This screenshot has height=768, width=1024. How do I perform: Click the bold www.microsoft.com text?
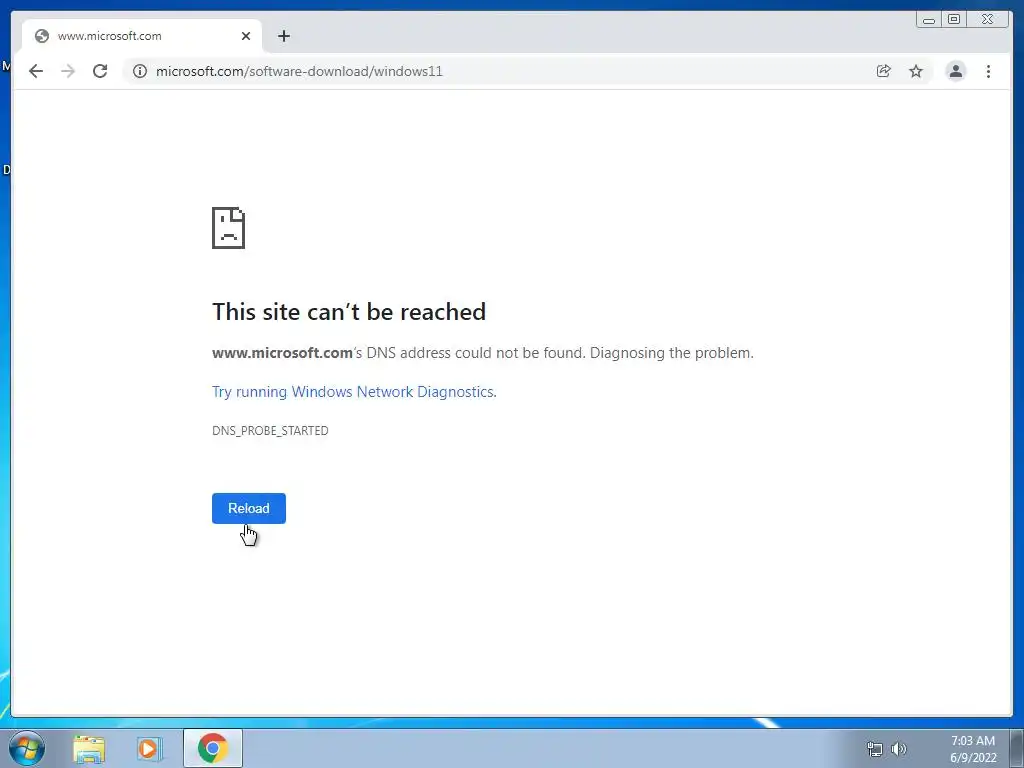coord(282,353)
